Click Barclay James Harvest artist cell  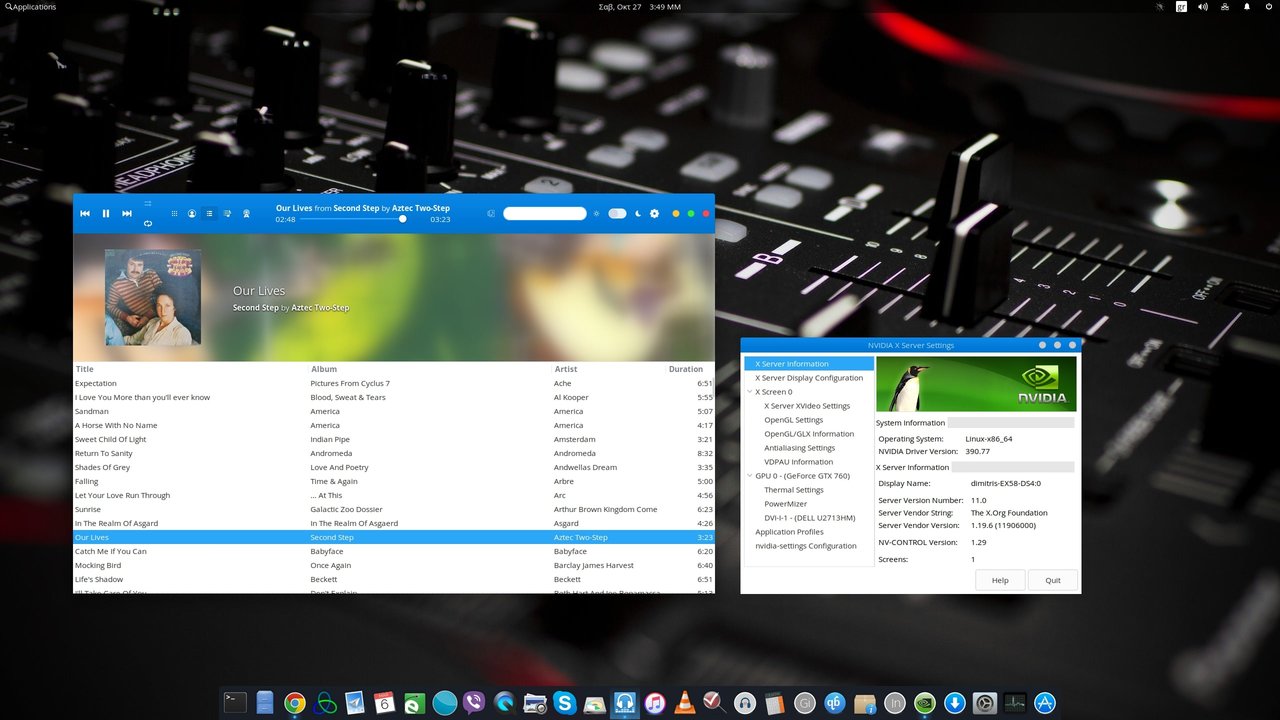594,565
